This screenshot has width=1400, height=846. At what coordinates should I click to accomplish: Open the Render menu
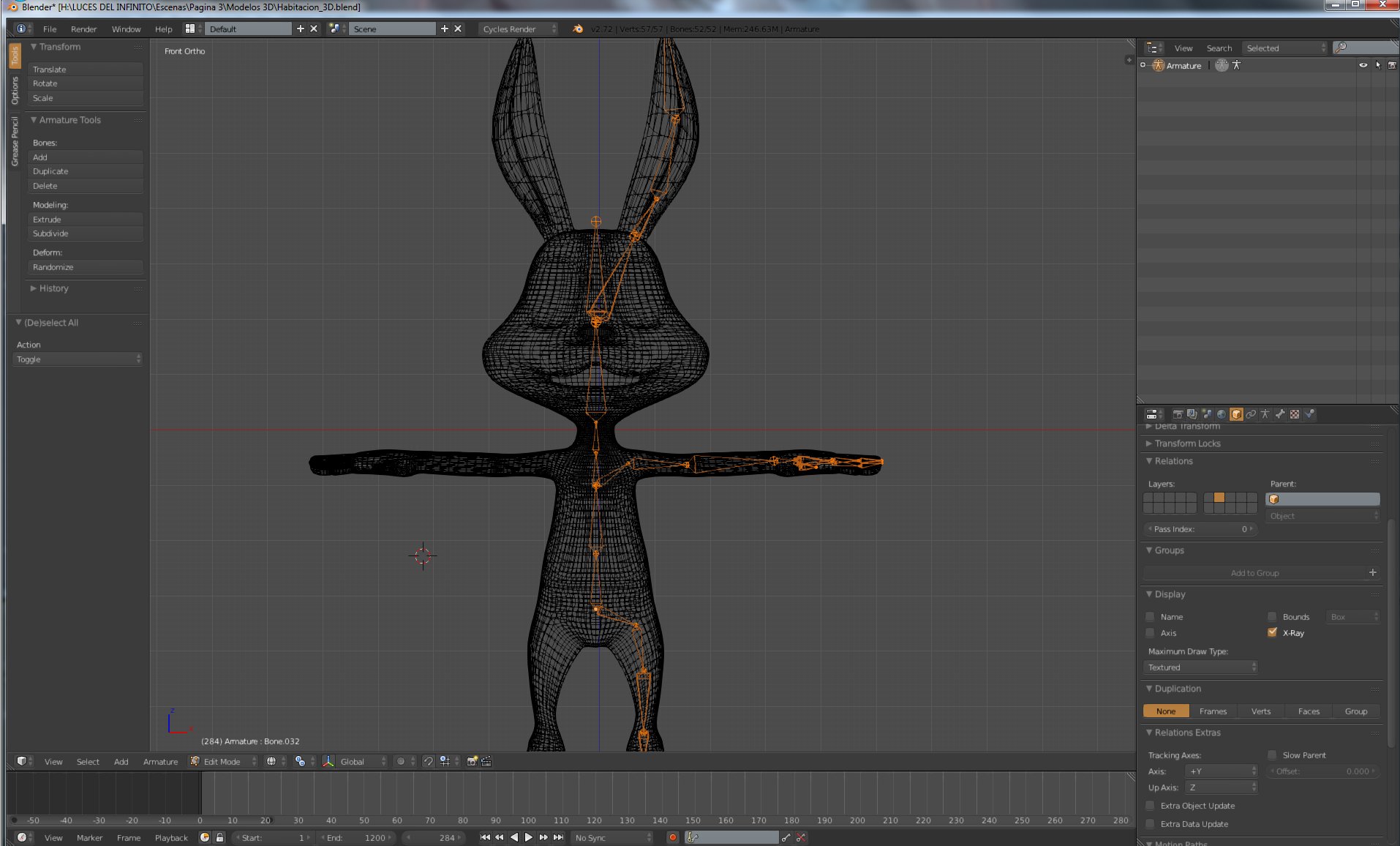[x=83, y=29]
